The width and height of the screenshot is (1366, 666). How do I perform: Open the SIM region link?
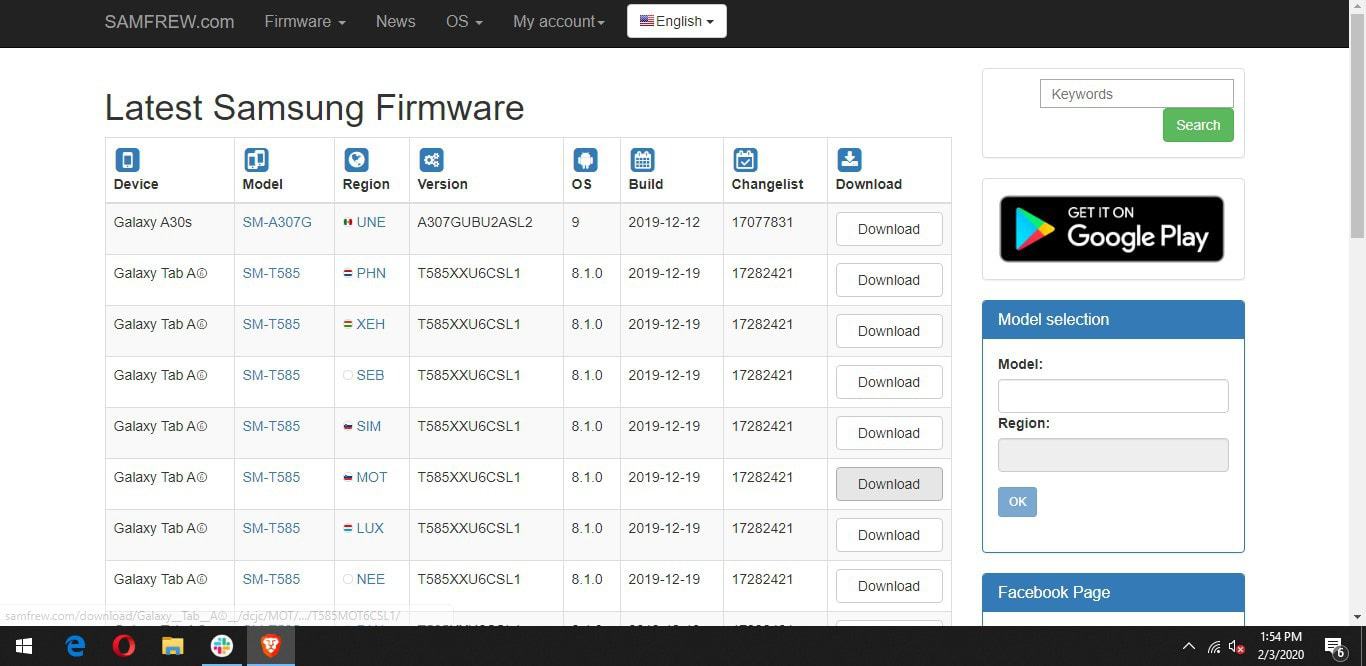pos(369,426)
